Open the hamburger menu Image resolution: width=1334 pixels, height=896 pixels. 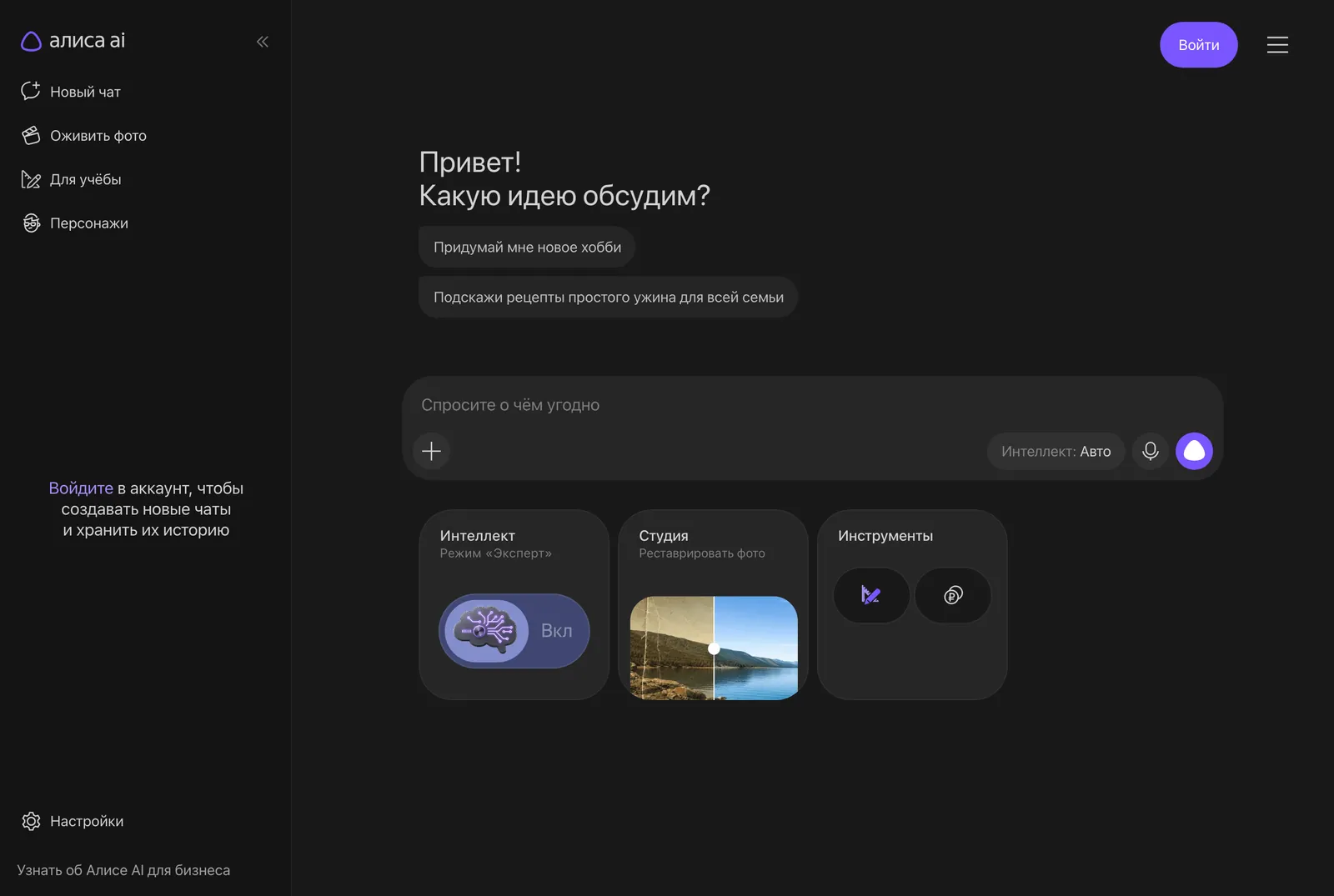pos(1277,45)
